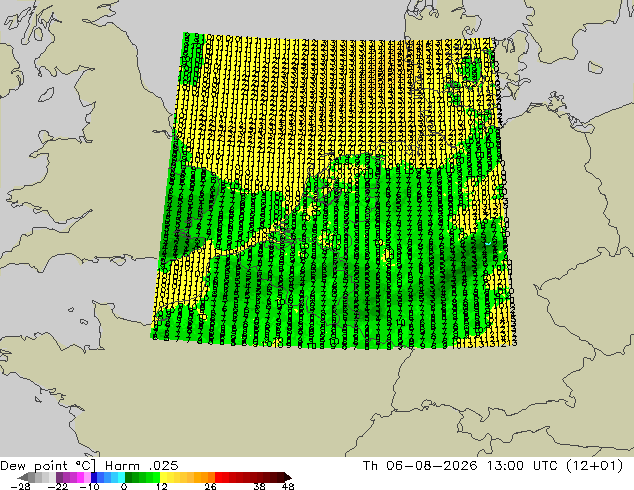The height and width of the screenshot is (490, 634).
Task: Click the cyan legend swatch left of 0
Action: (x=121, y=477)
